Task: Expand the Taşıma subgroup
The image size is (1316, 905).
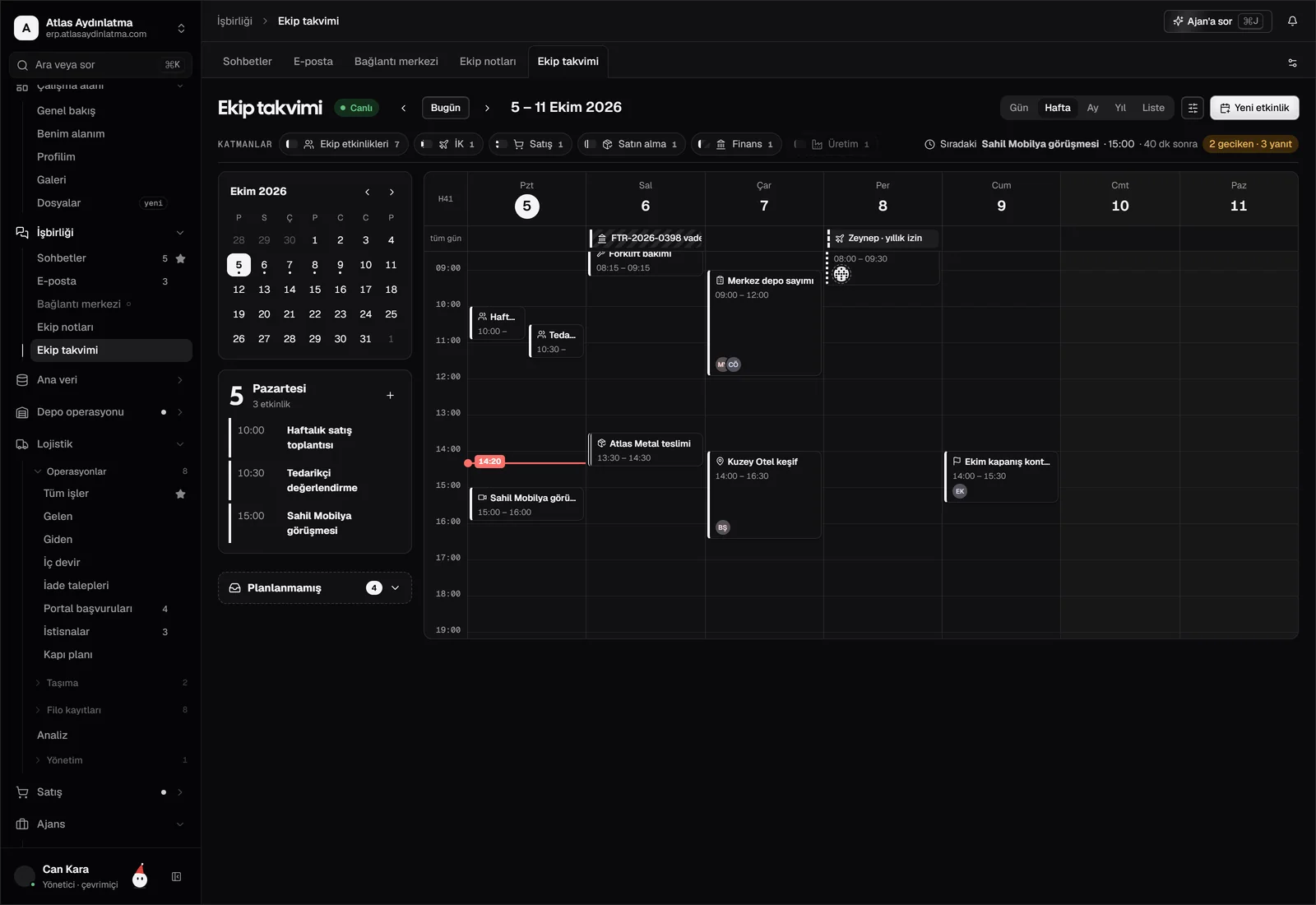Action: [111, 683]
